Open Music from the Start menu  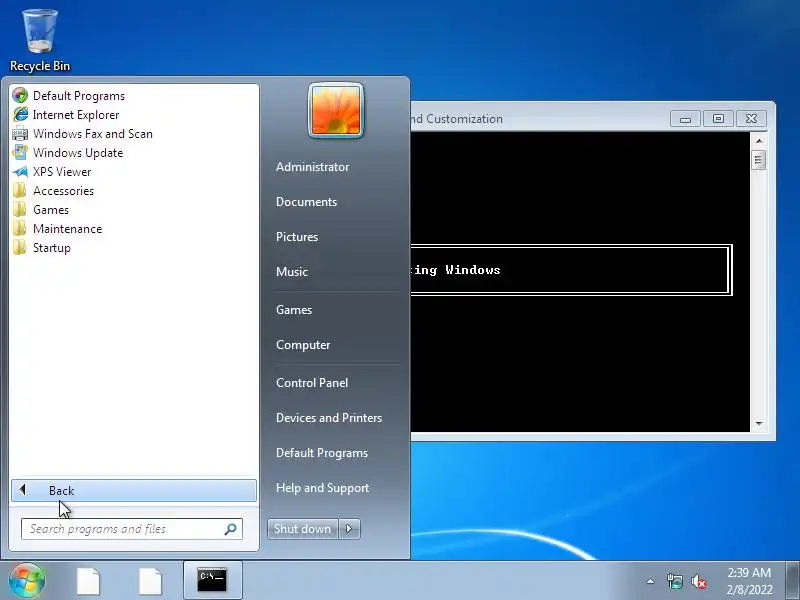click(292, 271)
